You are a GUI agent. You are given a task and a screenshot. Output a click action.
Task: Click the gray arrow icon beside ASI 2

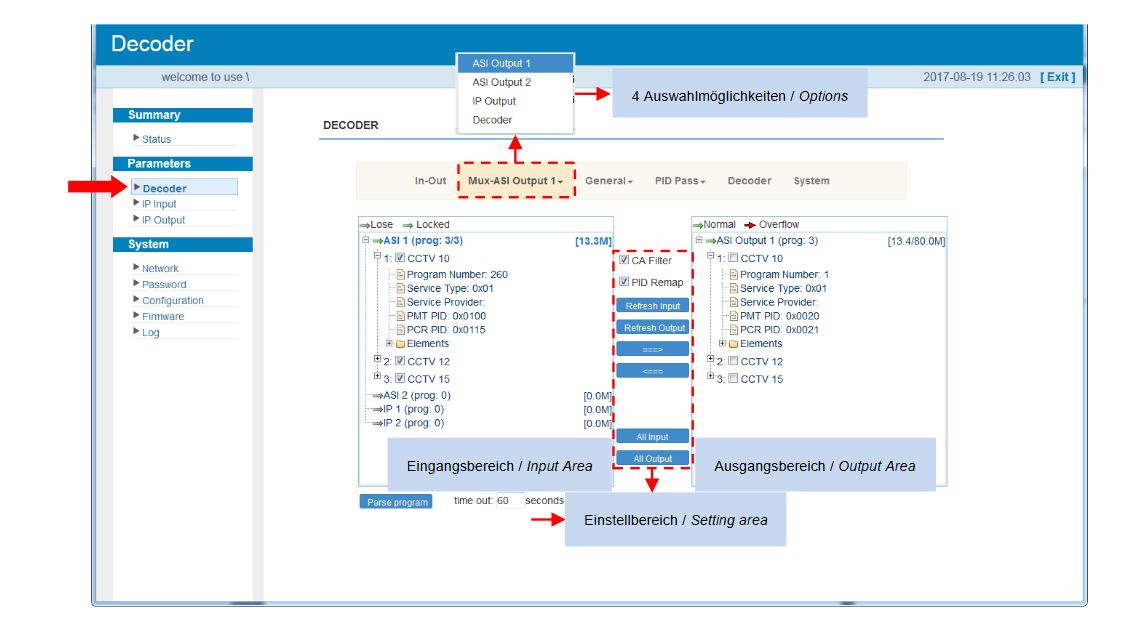tap(377, 395)
